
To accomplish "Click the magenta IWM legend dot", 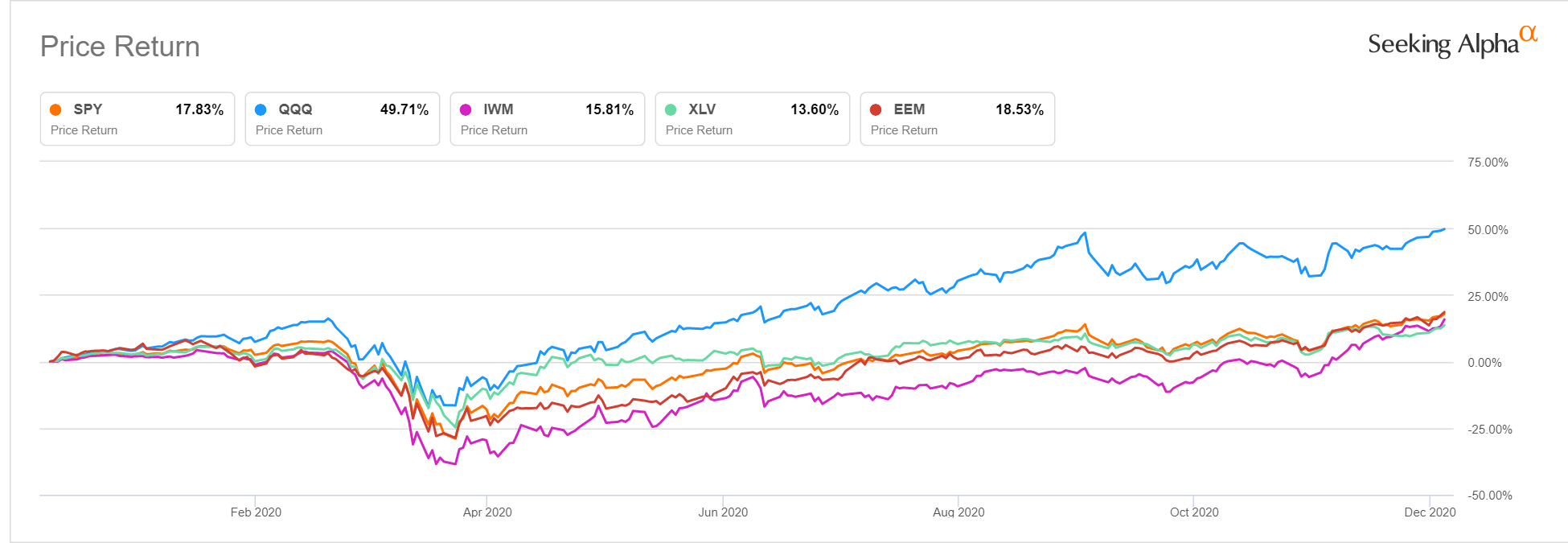I will (466, 110).
